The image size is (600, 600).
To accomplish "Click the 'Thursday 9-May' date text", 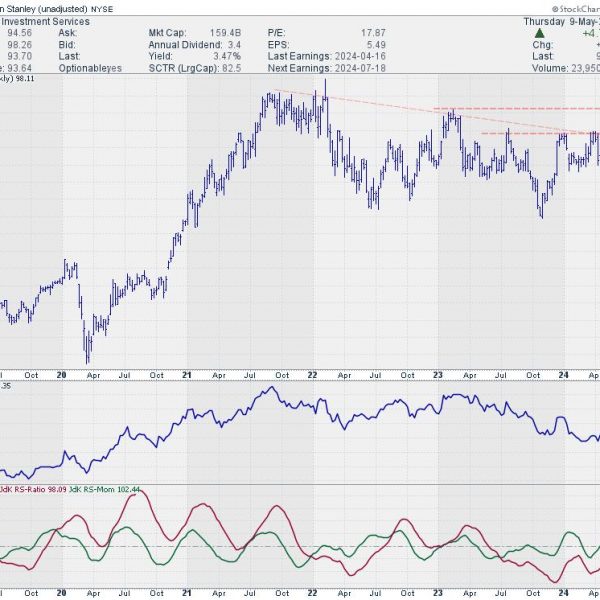I will pyautogui.click(x=561, y=21).
